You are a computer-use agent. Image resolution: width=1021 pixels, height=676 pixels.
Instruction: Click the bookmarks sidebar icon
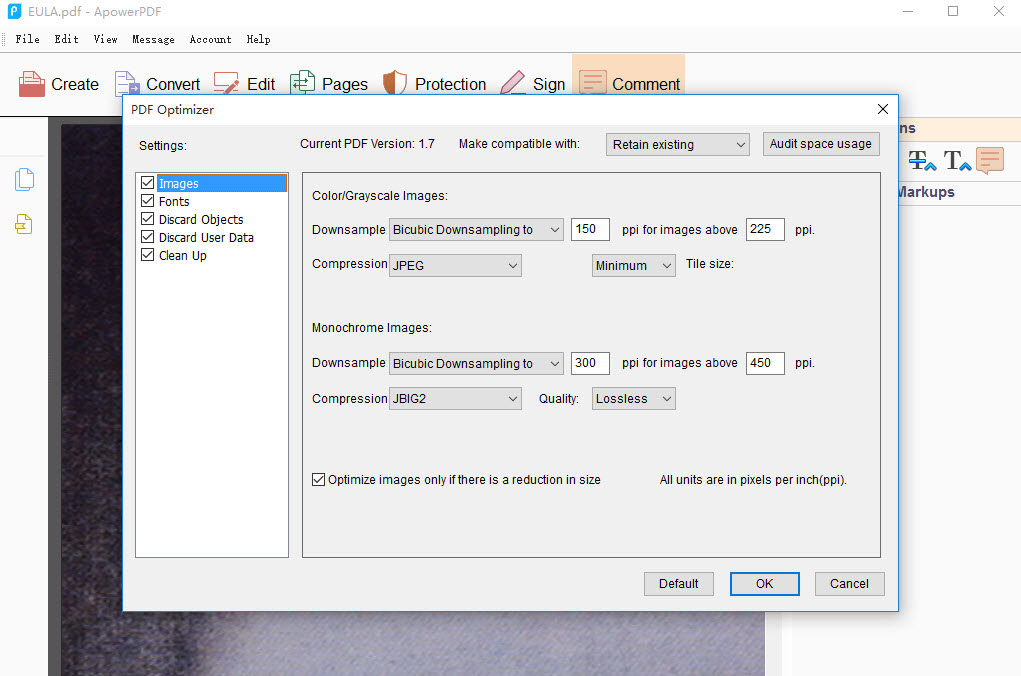[23, 224]
